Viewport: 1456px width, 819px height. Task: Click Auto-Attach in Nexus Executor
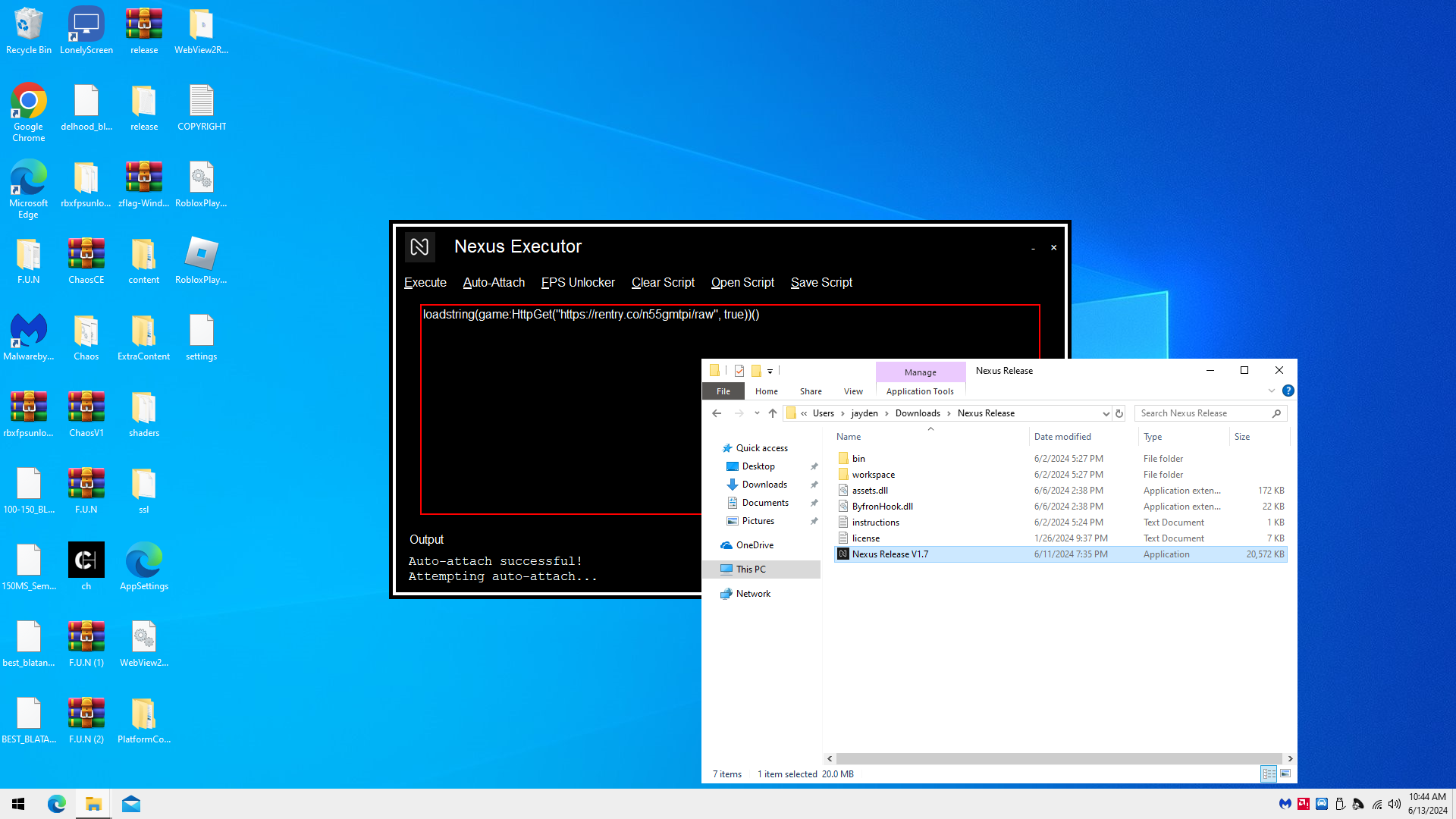click(x=494, y=282)
